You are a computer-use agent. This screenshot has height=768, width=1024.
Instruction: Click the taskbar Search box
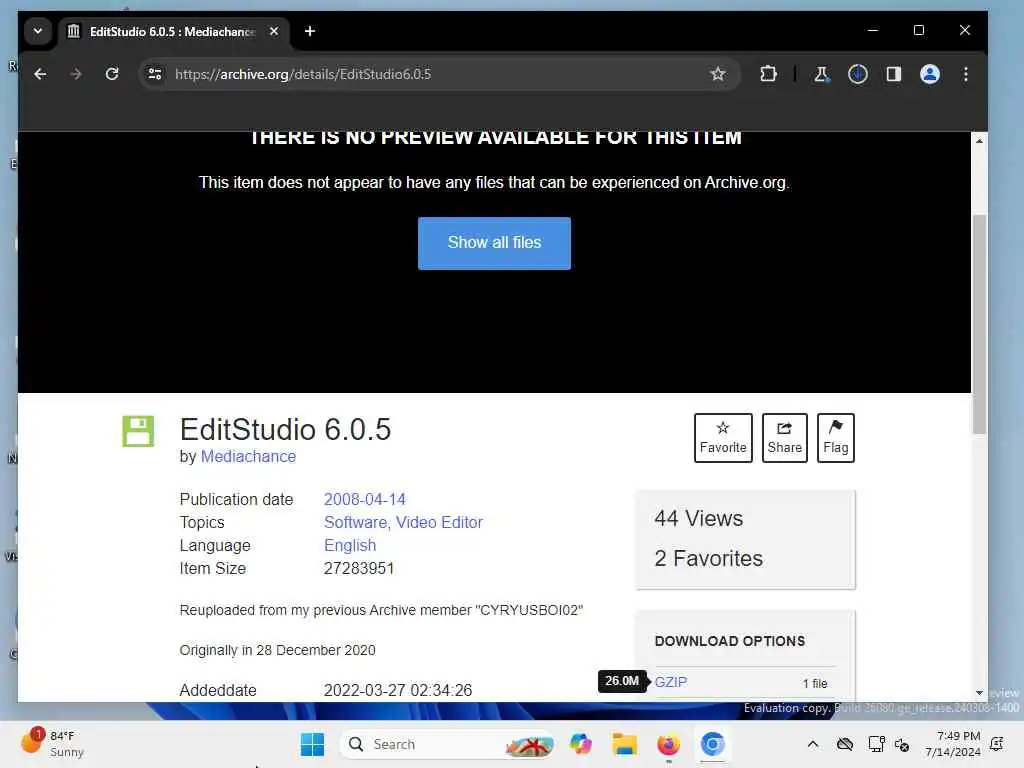tap(448, 744)
